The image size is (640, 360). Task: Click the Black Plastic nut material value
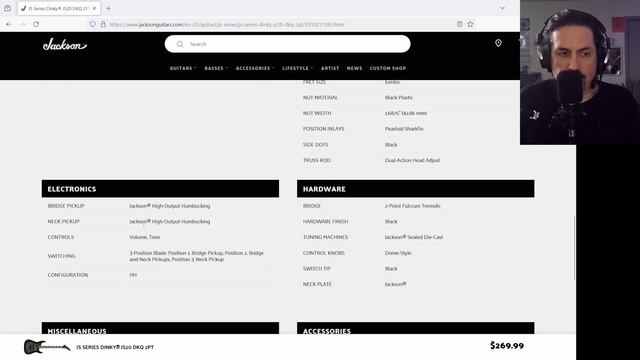click(x=398, y=98)
